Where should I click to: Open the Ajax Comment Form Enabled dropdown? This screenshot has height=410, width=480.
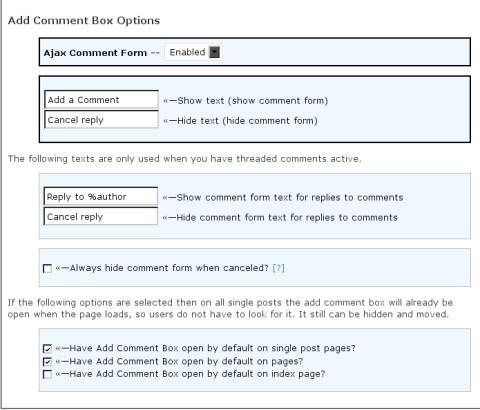pyautogui.click(x=193, y=52)
